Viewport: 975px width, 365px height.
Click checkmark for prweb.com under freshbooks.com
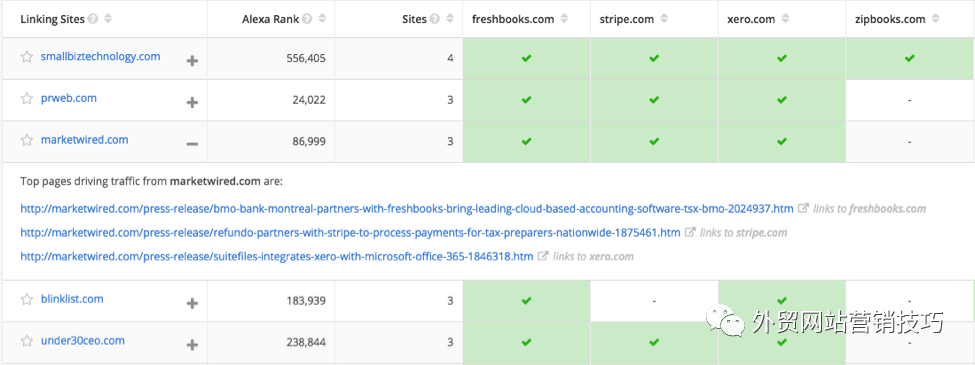coord(526,100)
